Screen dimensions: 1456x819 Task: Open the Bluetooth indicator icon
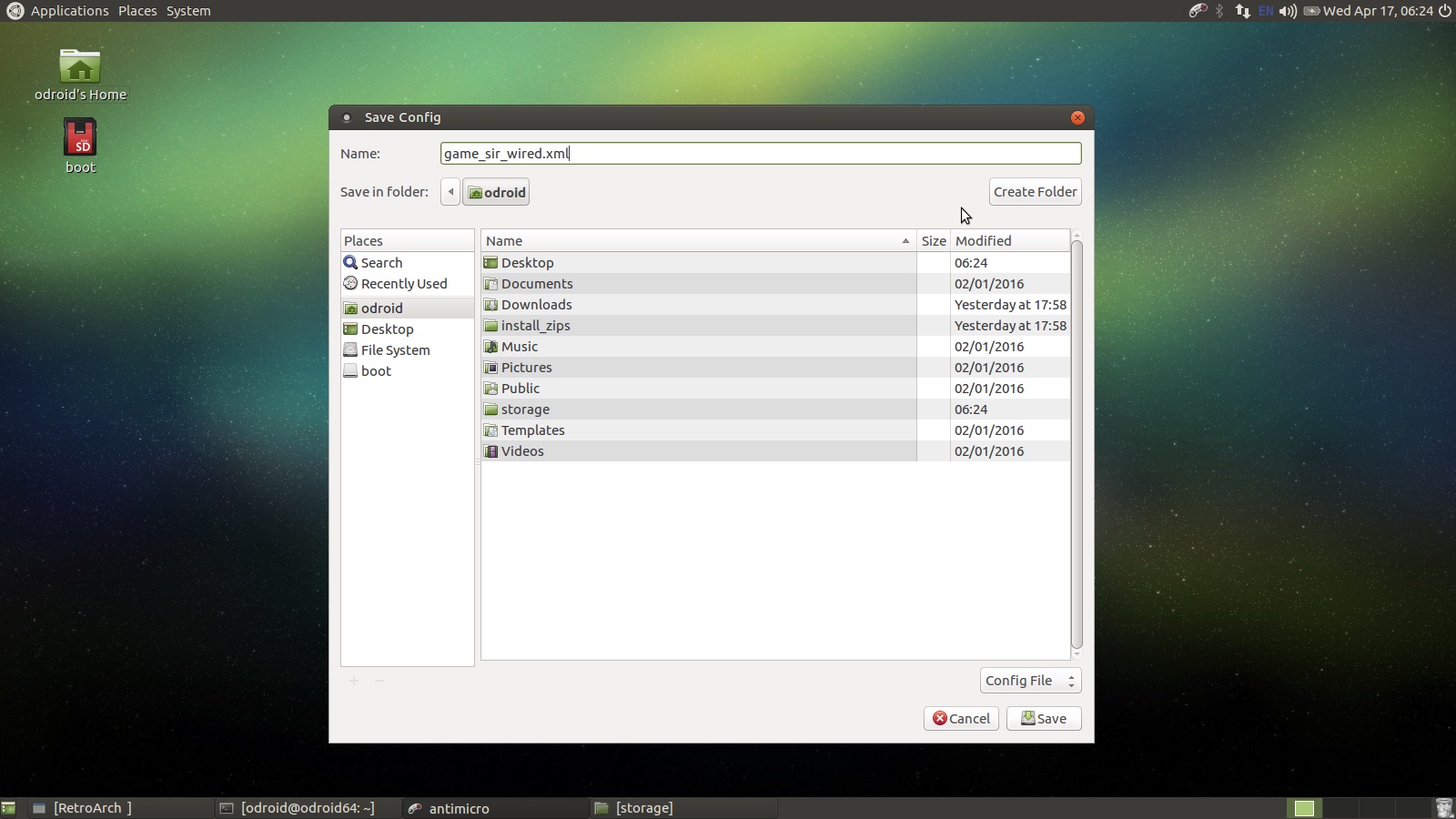click(1220, 11)
